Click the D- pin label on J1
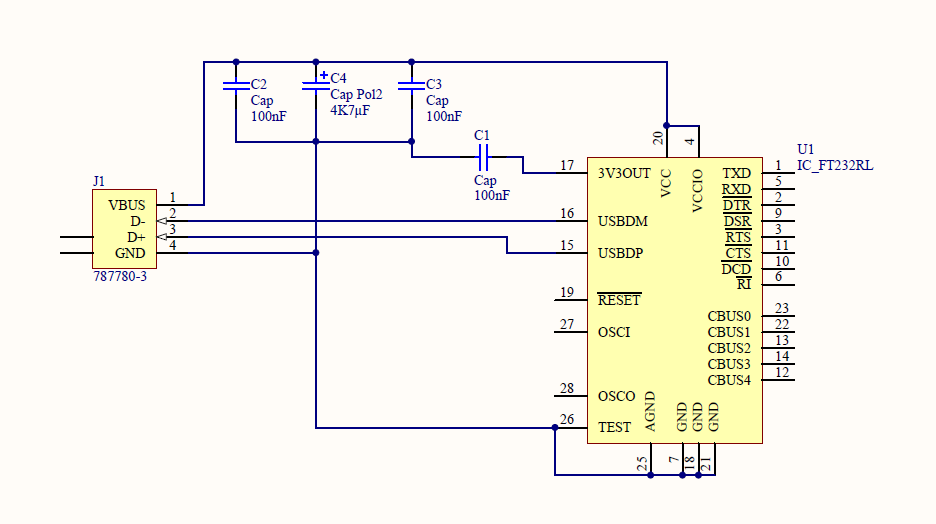Image resolution: width=936 pixels, height=524 pixels. point(138,221)
